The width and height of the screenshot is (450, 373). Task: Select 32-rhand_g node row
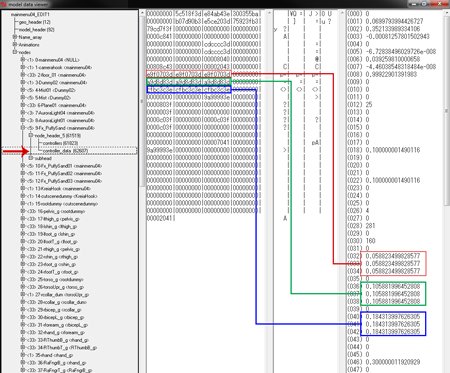click(55, 332)
